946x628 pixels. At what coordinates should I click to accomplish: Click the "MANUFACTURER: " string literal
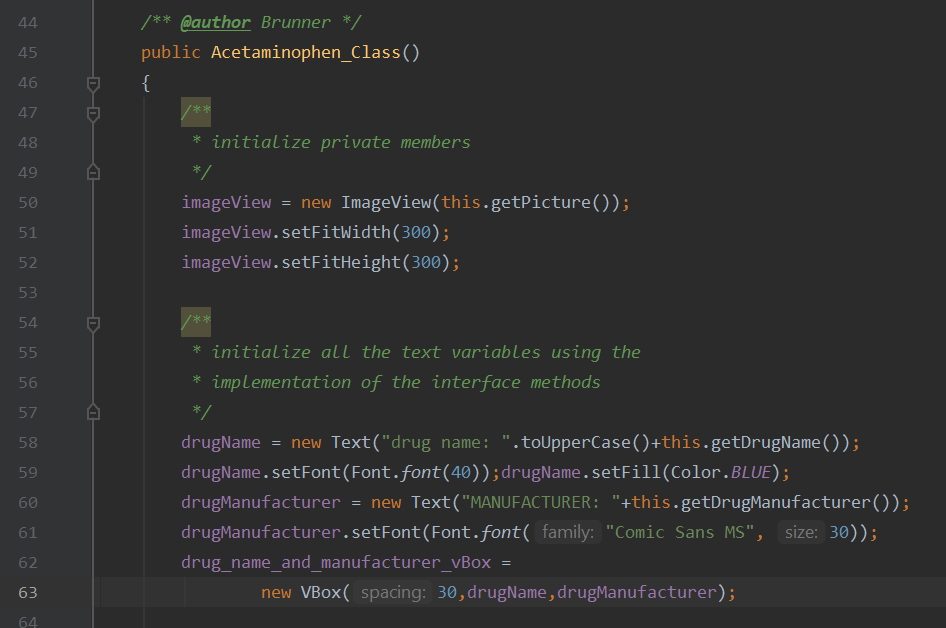(x=541, y=503)
